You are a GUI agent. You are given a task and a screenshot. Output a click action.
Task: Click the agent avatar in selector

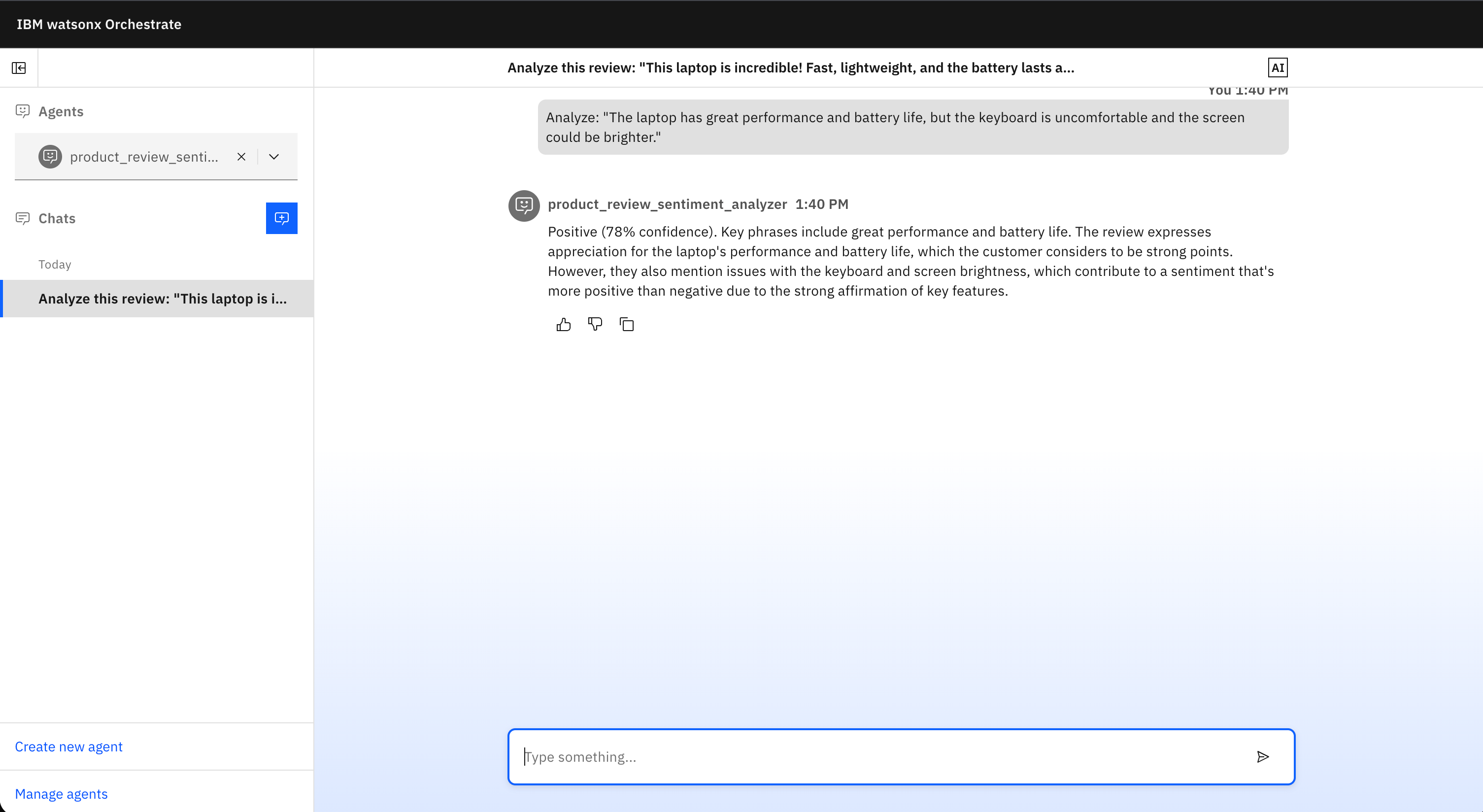coord(50,157)
